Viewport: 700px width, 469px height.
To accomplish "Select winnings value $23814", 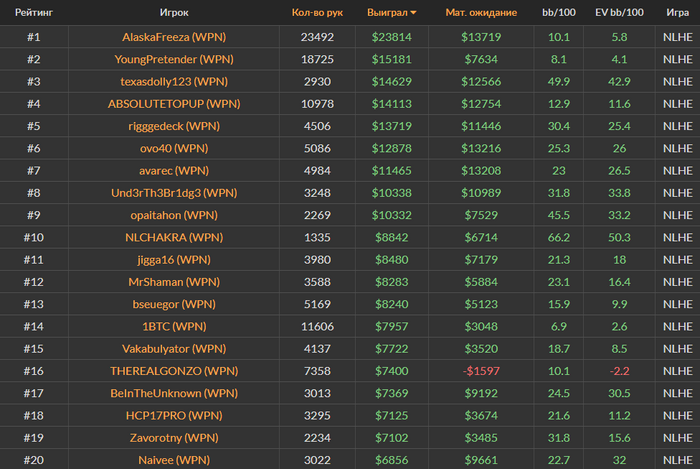I will pyautogui.click(x=392, y=37).
